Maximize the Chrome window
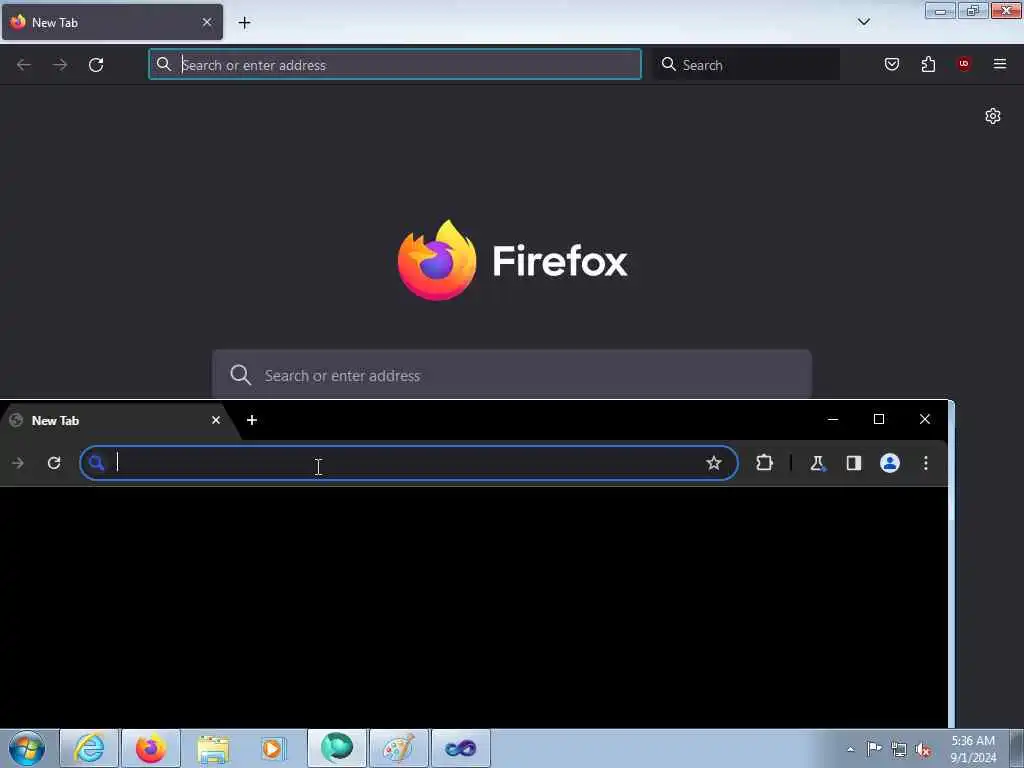Image resolution: width=1024 pixels, height=768 pixels. point(879,419)
